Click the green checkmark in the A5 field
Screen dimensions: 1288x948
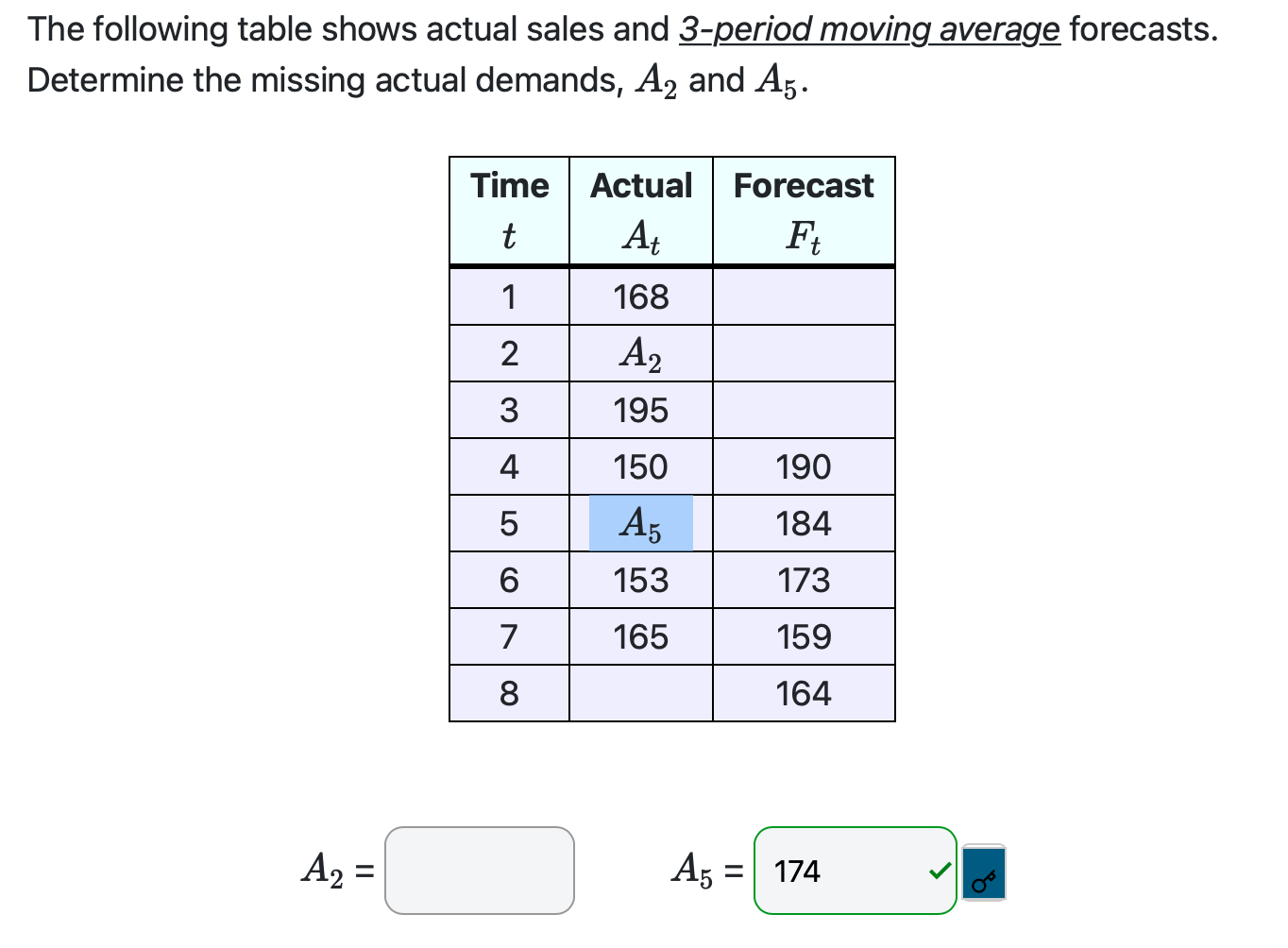938,872
